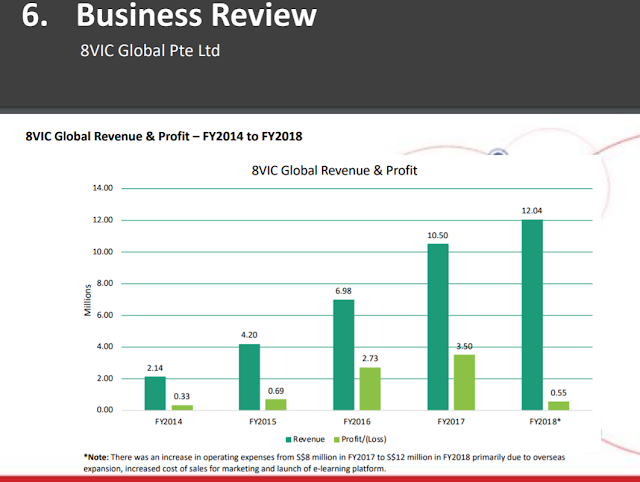Viewport: 640px width, 482px height.
Task: Click the 'FY2017' axis label
Action: [x=451, y=422]
